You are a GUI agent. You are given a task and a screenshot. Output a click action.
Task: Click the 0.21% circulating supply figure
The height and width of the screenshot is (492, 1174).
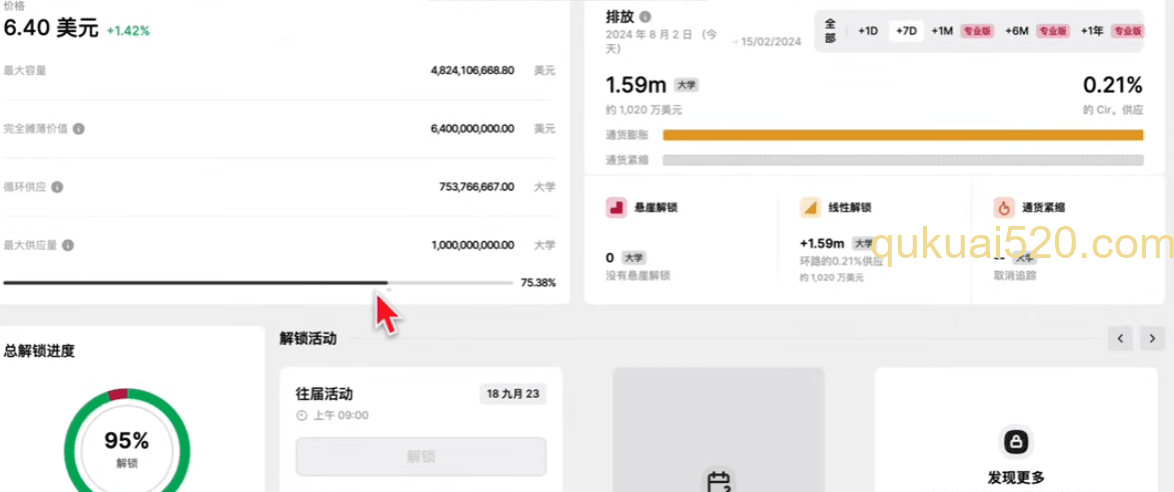point(1113,85)
